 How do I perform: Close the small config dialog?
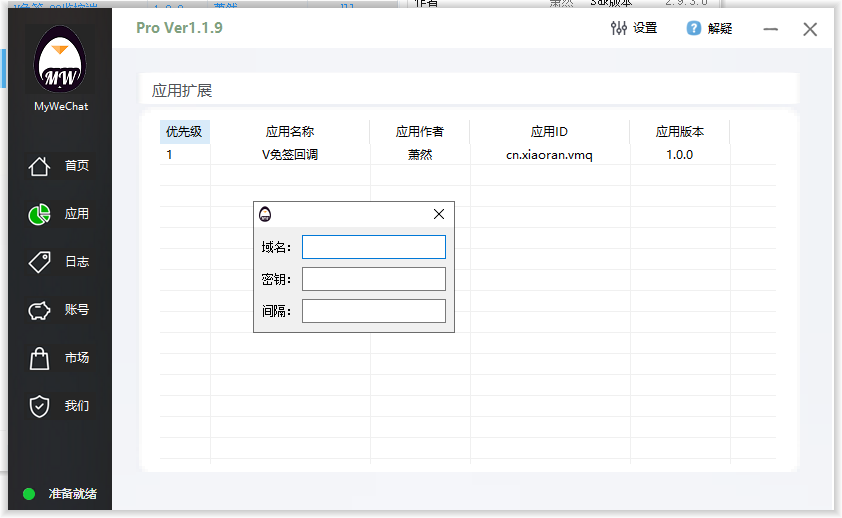pos(438,214)
